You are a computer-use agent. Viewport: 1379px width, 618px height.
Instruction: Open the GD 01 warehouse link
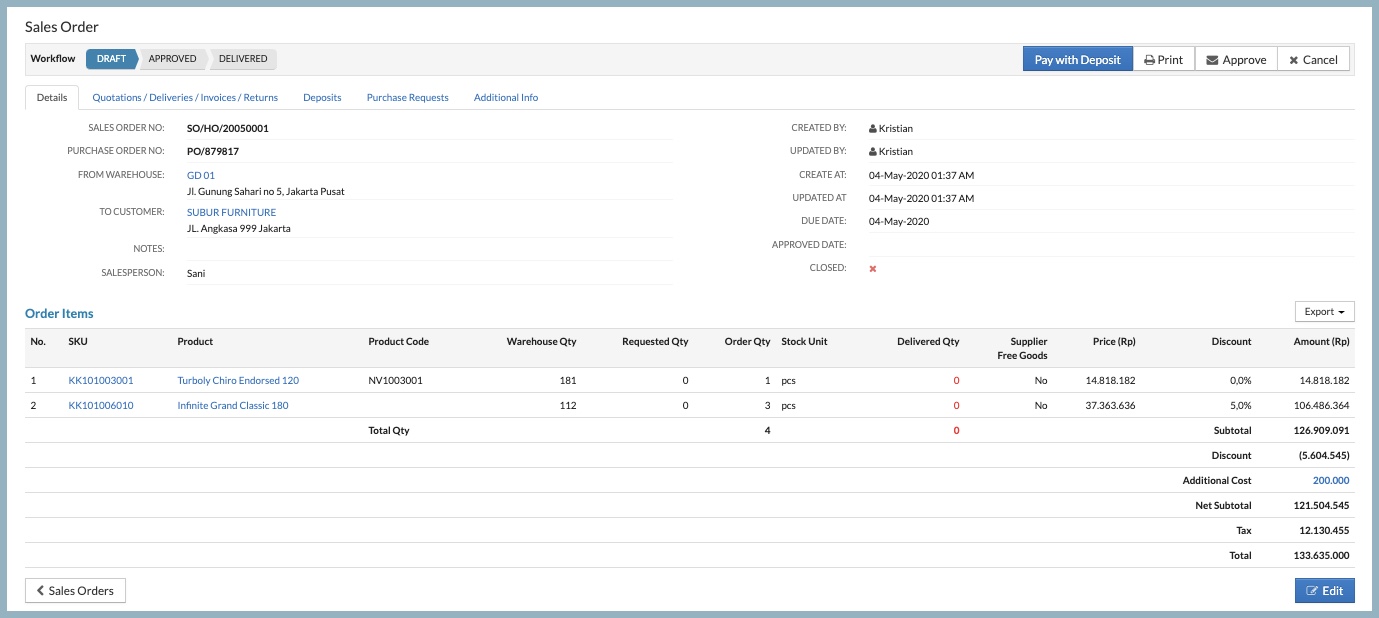(x=201, y=176)
